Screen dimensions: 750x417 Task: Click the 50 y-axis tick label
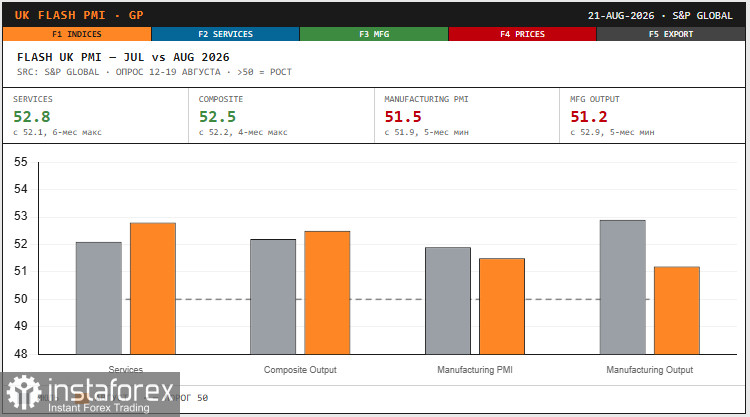click(x=21, y=299)
